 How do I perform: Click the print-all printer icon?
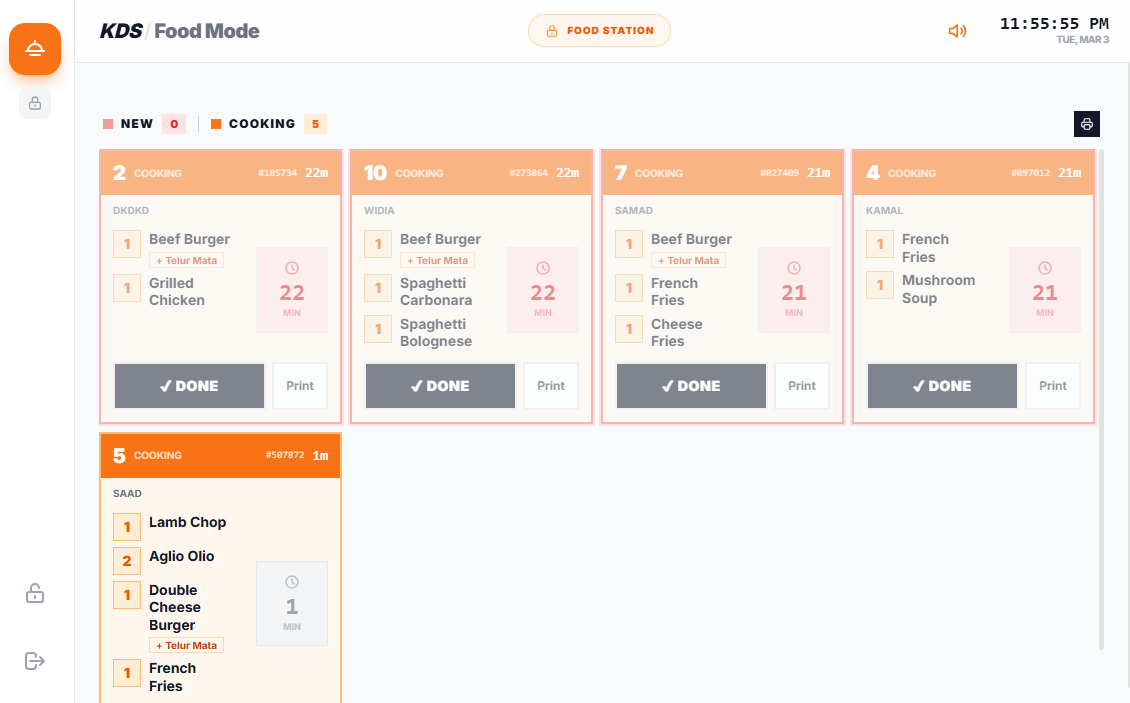pyautogui.click(x=1086, y=124)
